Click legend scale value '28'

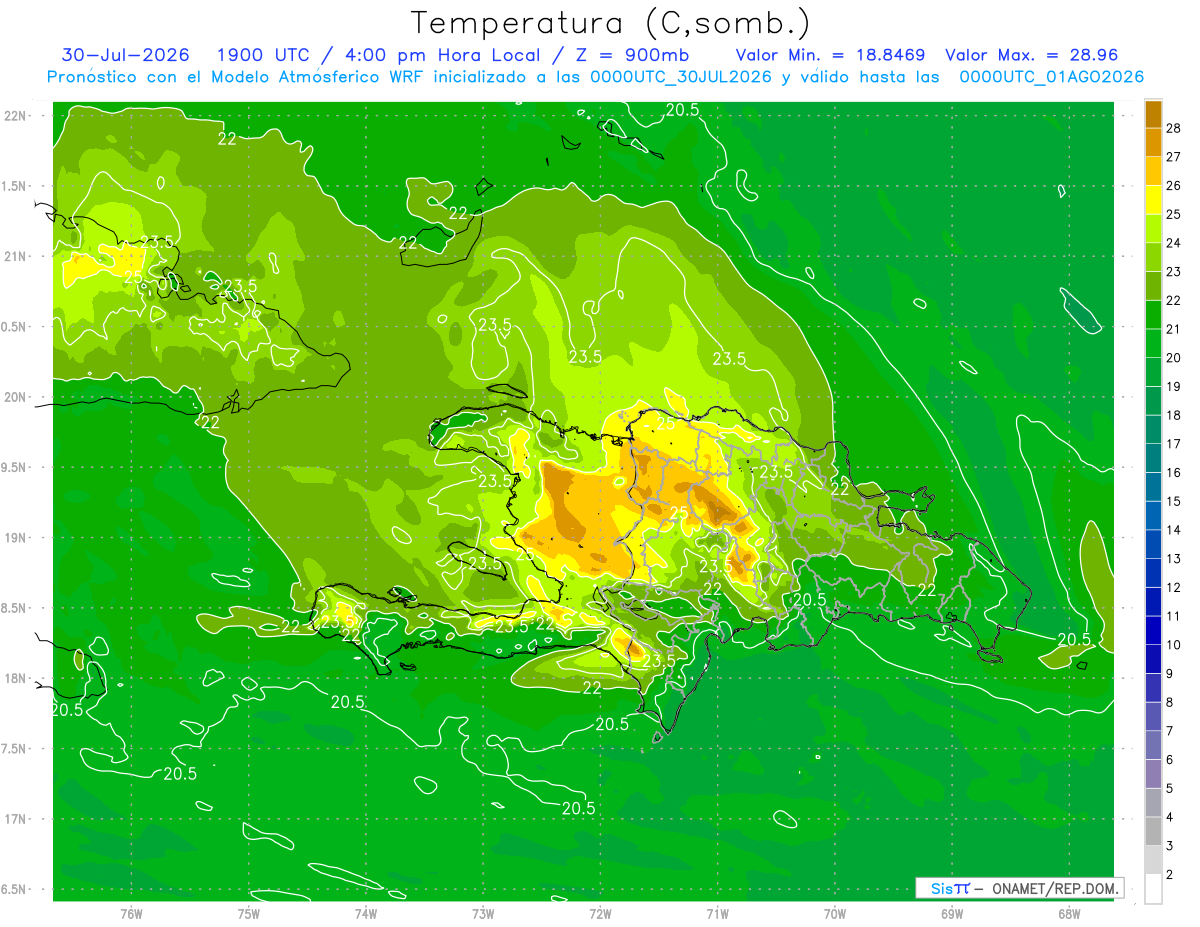click(x=1174, y=128)
